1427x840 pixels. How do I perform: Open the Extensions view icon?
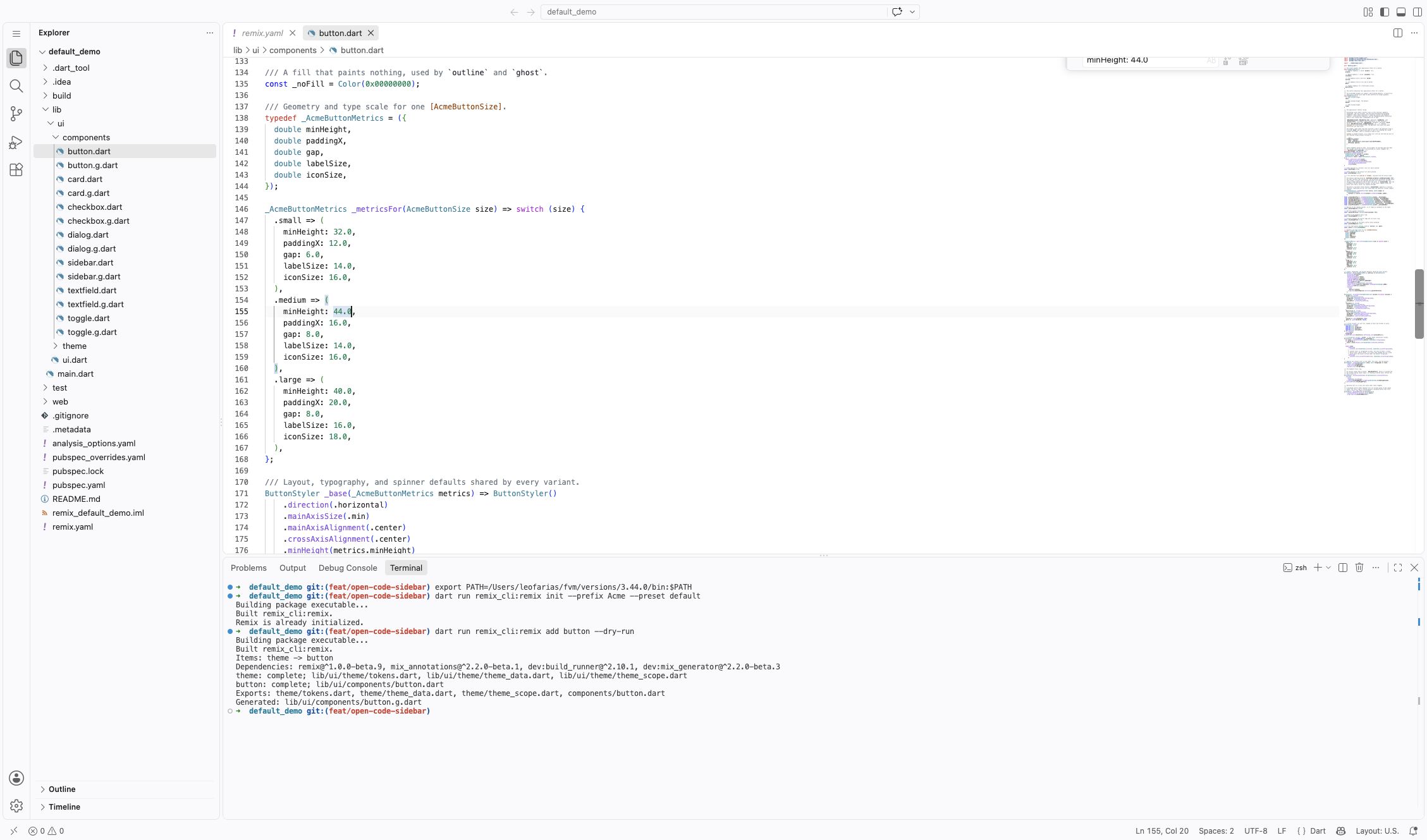tap(16, 170)
